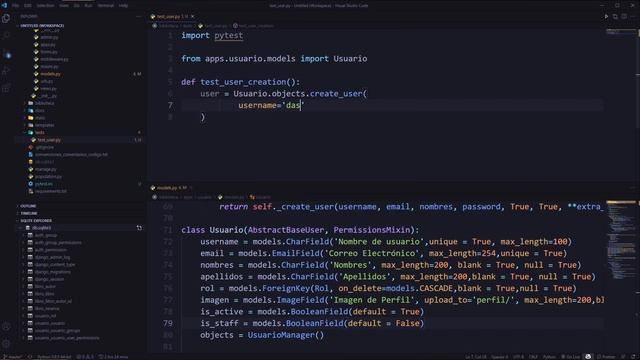Open models.py in the Explorer tree
Viewport: 640px width, 360px height.
pos(50,74)
